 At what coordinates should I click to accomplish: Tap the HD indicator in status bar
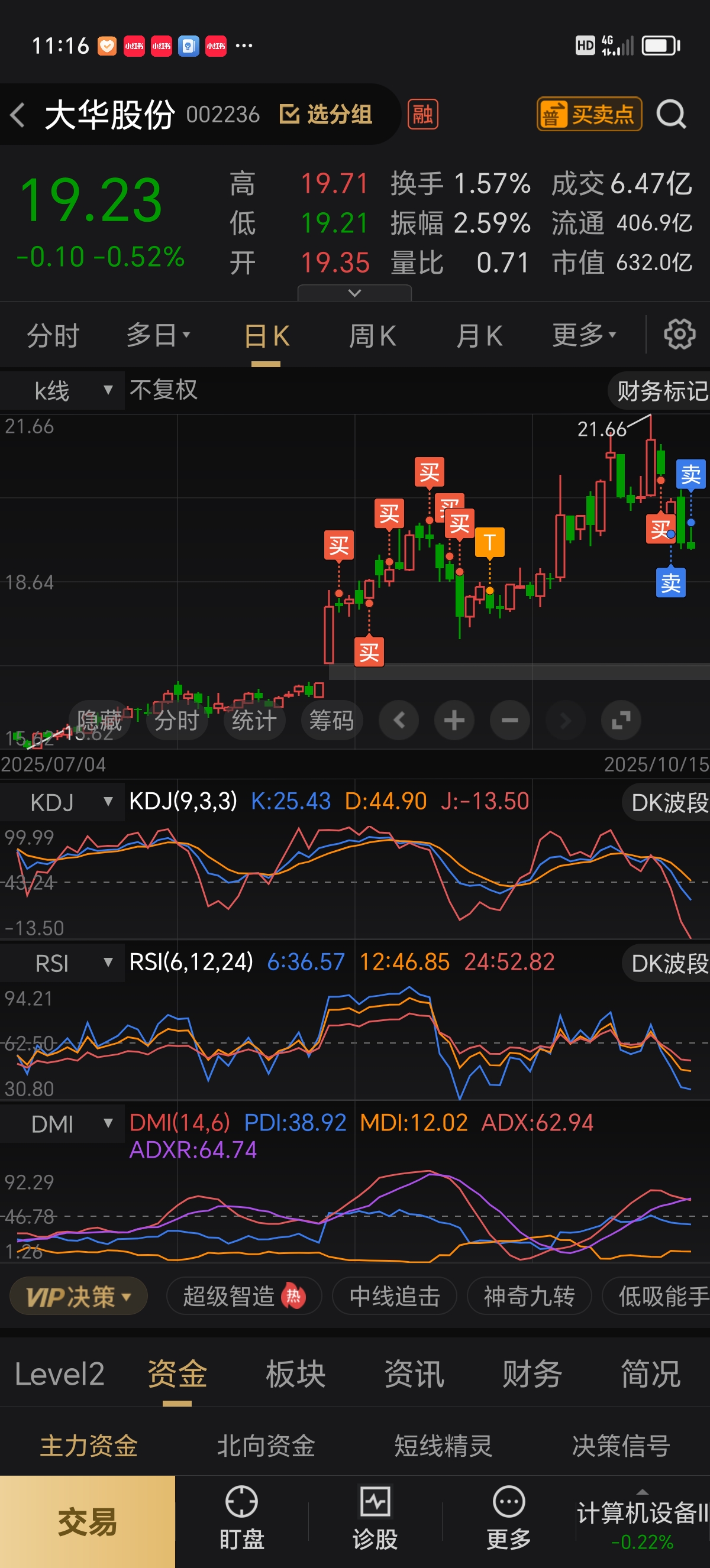[x=585, y=46]
